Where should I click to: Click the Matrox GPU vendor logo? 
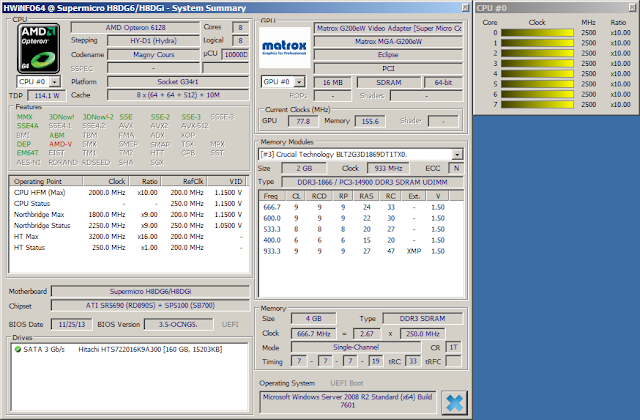click(284, 47)
